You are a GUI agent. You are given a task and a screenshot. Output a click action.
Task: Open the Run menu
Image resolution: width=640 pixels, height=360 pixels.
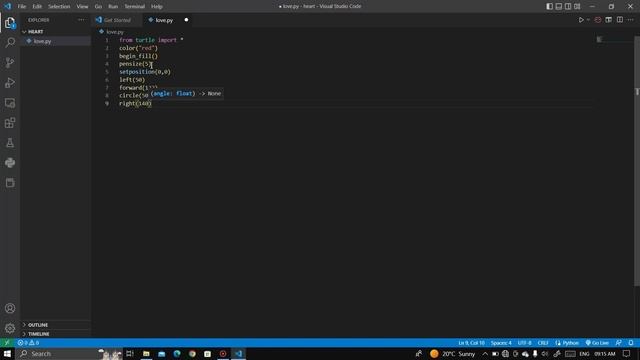point(113,7)
